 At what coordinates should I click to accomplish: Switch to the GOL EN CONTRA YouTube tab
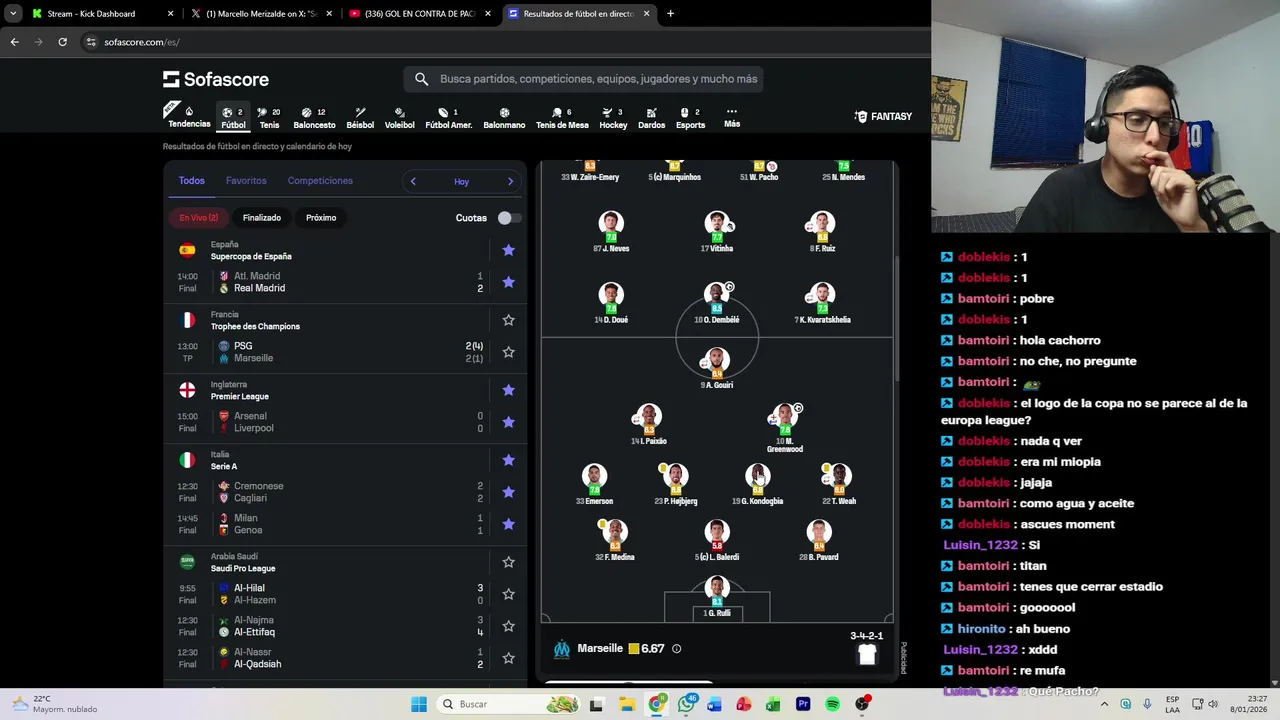419,14
